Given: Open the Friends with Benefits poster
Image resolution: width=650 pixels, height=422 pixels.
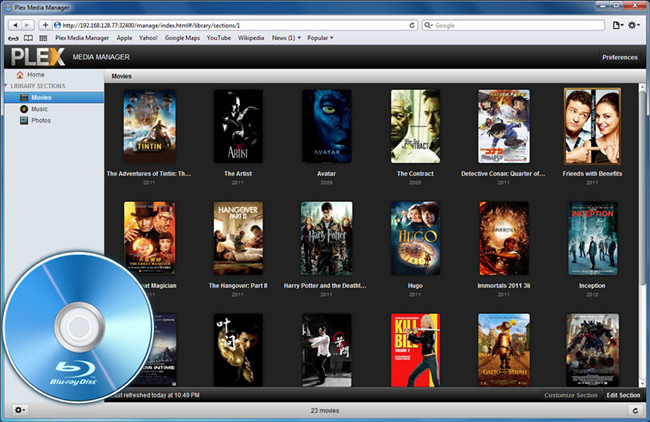Looking at the screenshot, I should click(x=592, y=126).
